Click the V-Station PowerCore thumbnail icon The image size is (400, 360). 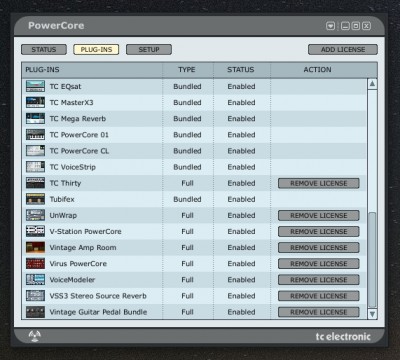[x=35, y=231]
